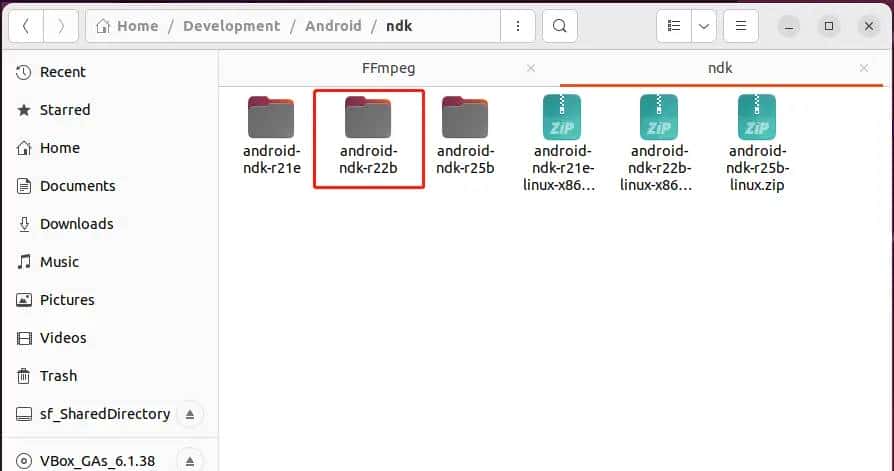Click the android-ndk-r21e folder name label

pos(271,160)
